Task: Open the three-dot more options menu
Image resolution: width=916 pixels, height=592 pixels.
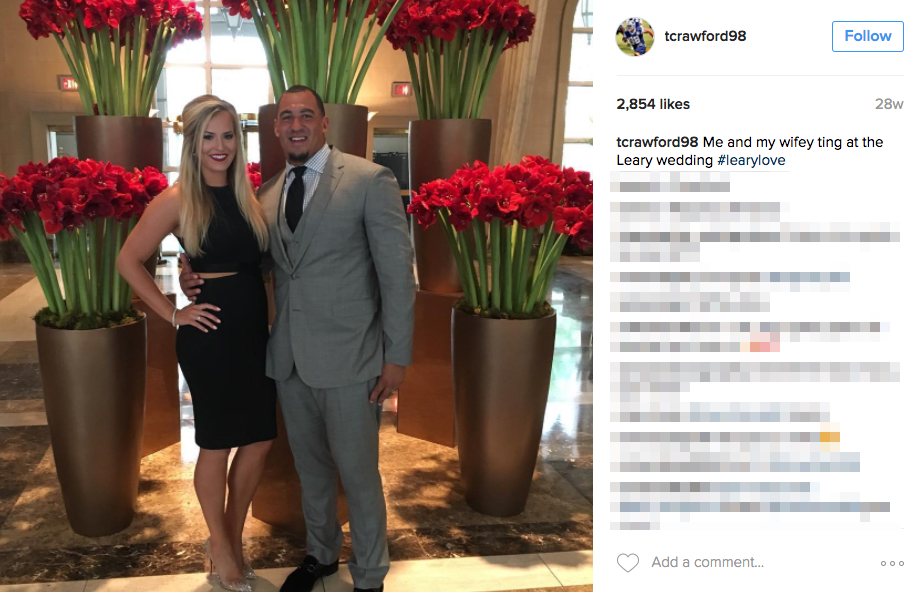Action: click(x=892, y=563)
